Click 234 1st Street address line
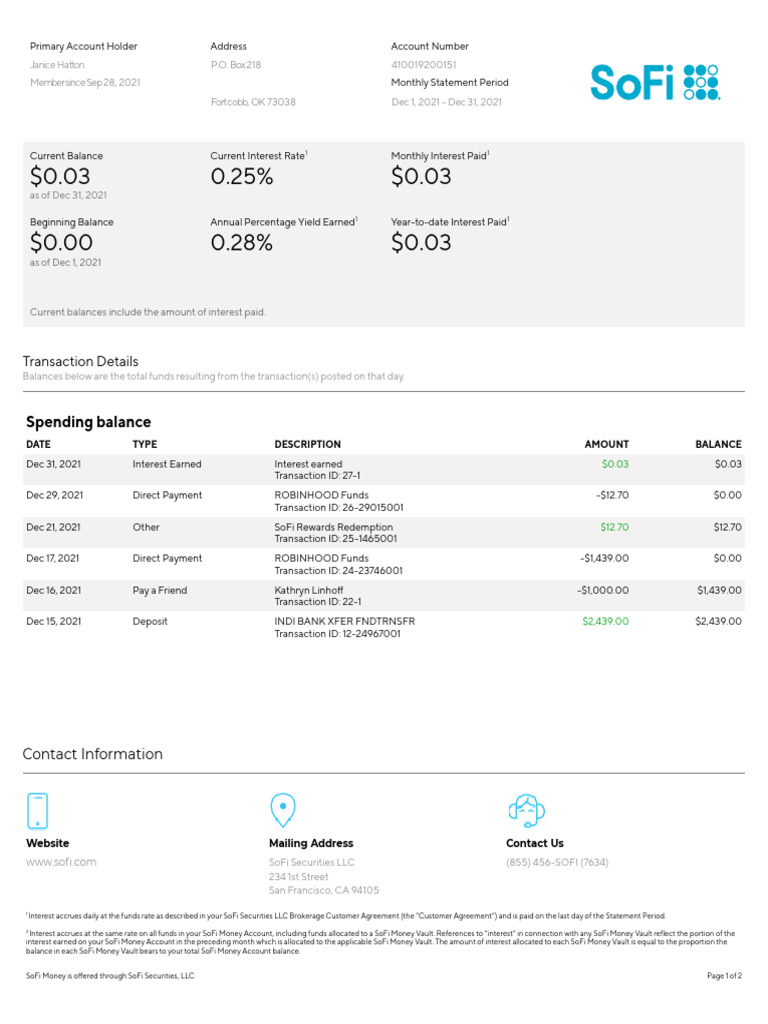Viewport: 768px width, 1024px height. 298,876
